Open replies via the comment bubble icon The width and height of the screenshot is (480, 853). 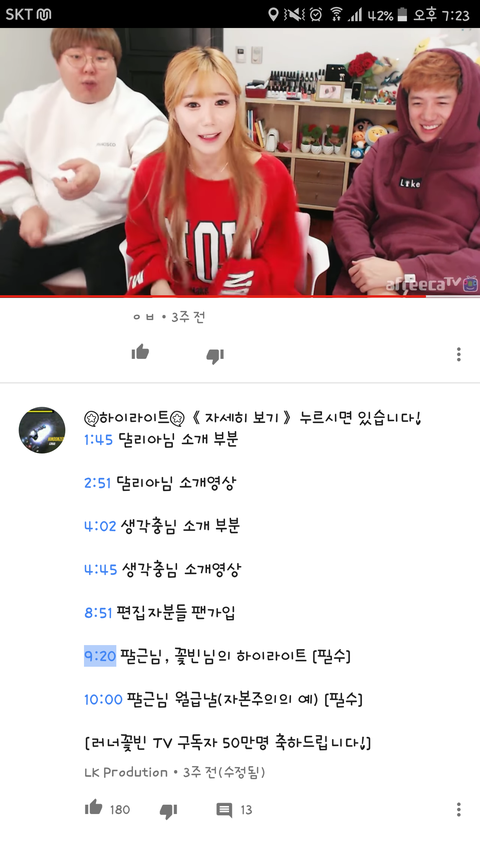click(224, 810)
